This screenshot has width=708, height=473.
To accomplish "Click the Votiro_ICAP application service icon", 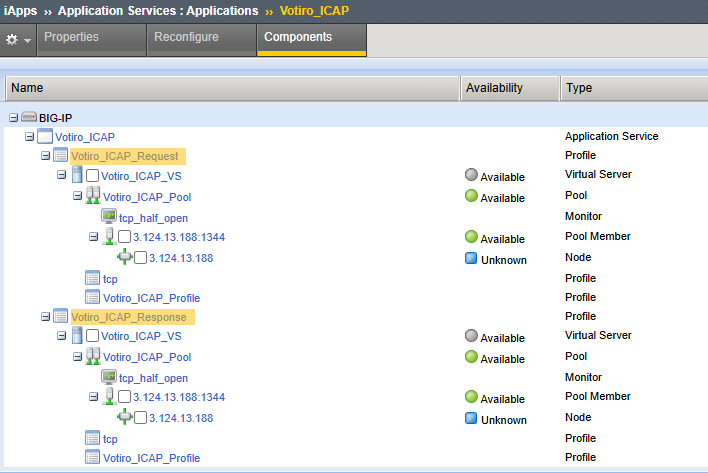I will 45,136.
